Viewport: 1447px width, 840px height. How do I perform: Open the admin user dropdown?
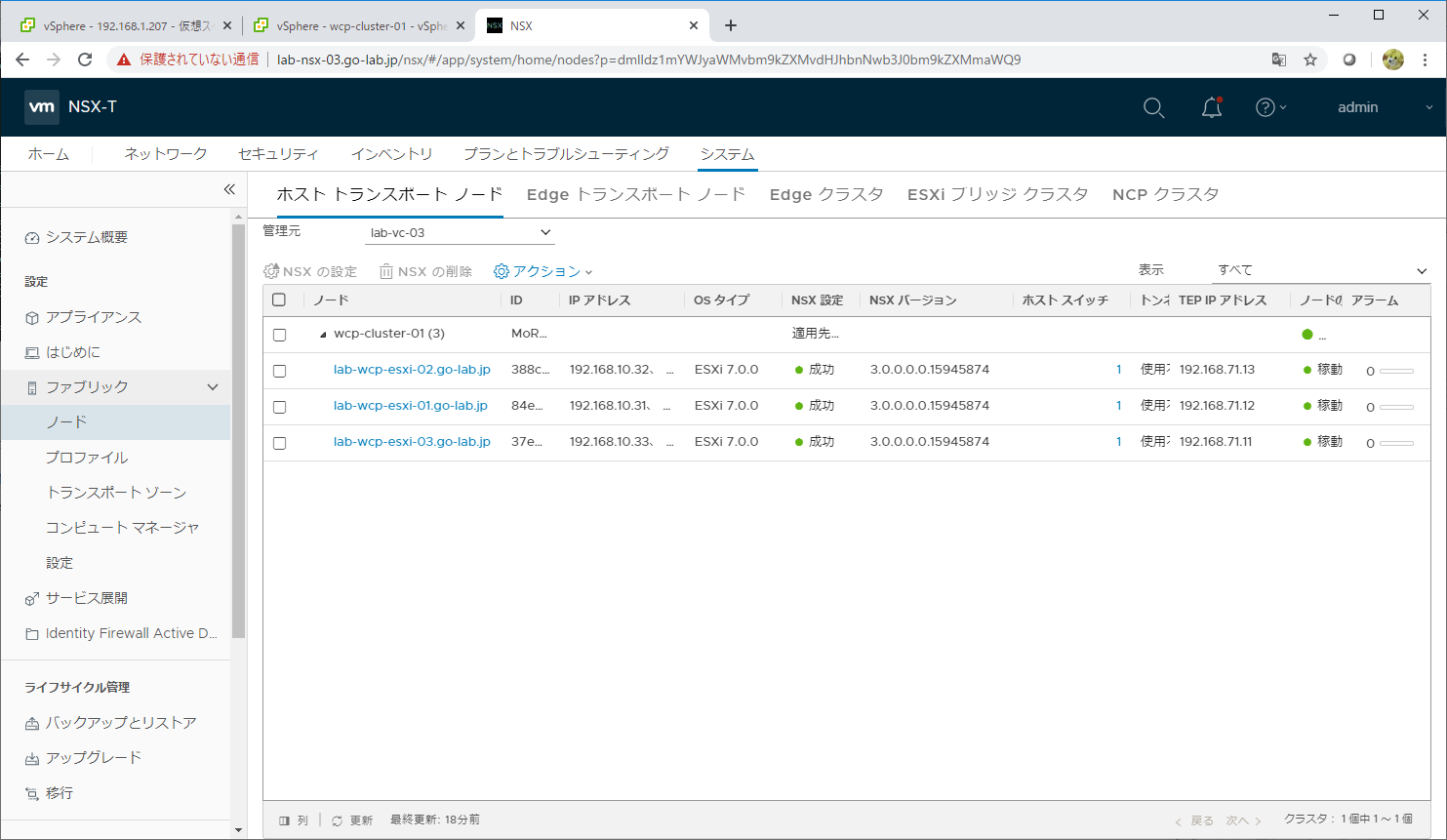click(x=1385, y=107)
